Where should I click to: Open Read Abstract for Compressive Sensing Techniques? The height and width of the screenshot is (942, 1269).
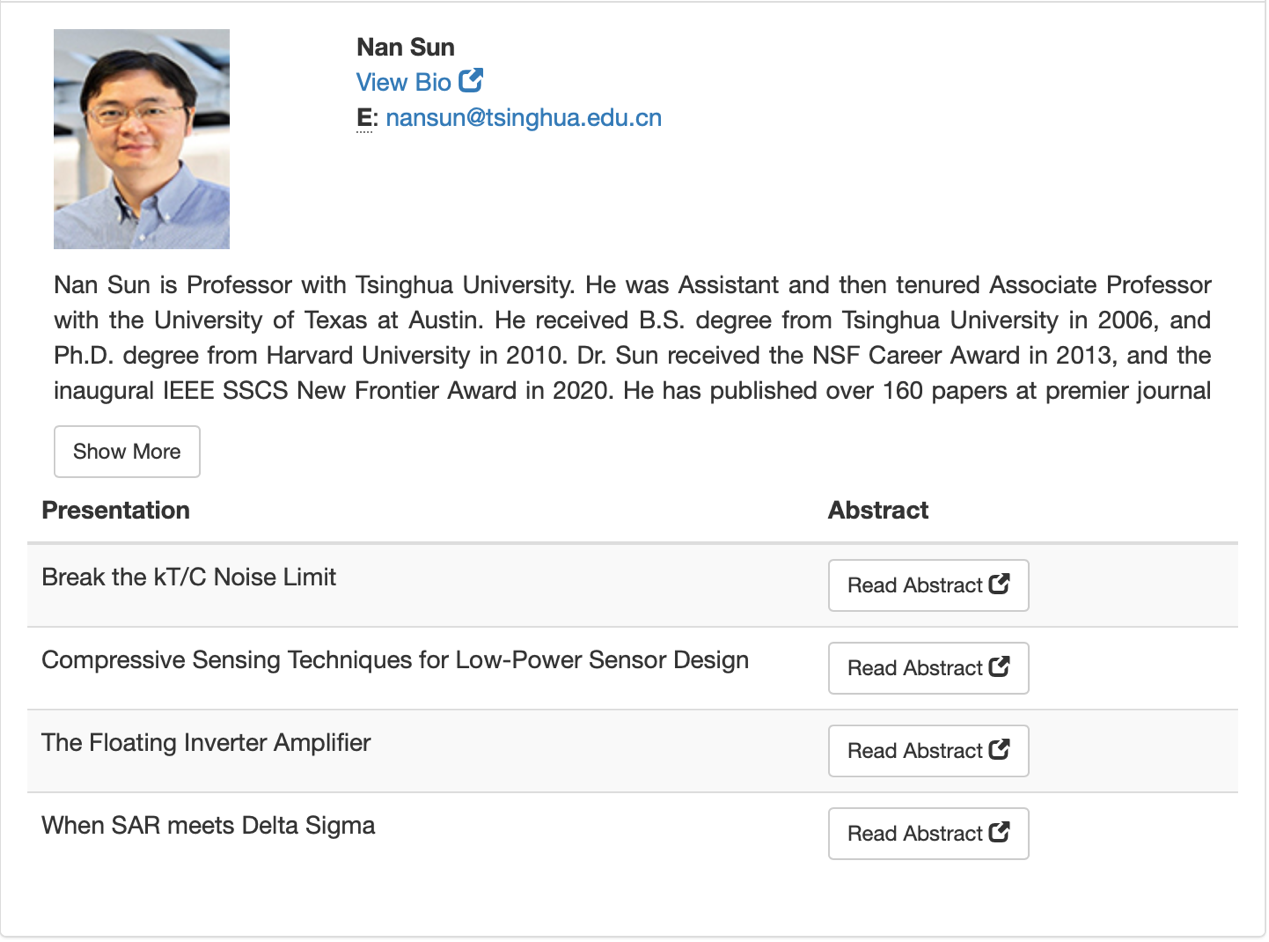(x=915, y=668)
